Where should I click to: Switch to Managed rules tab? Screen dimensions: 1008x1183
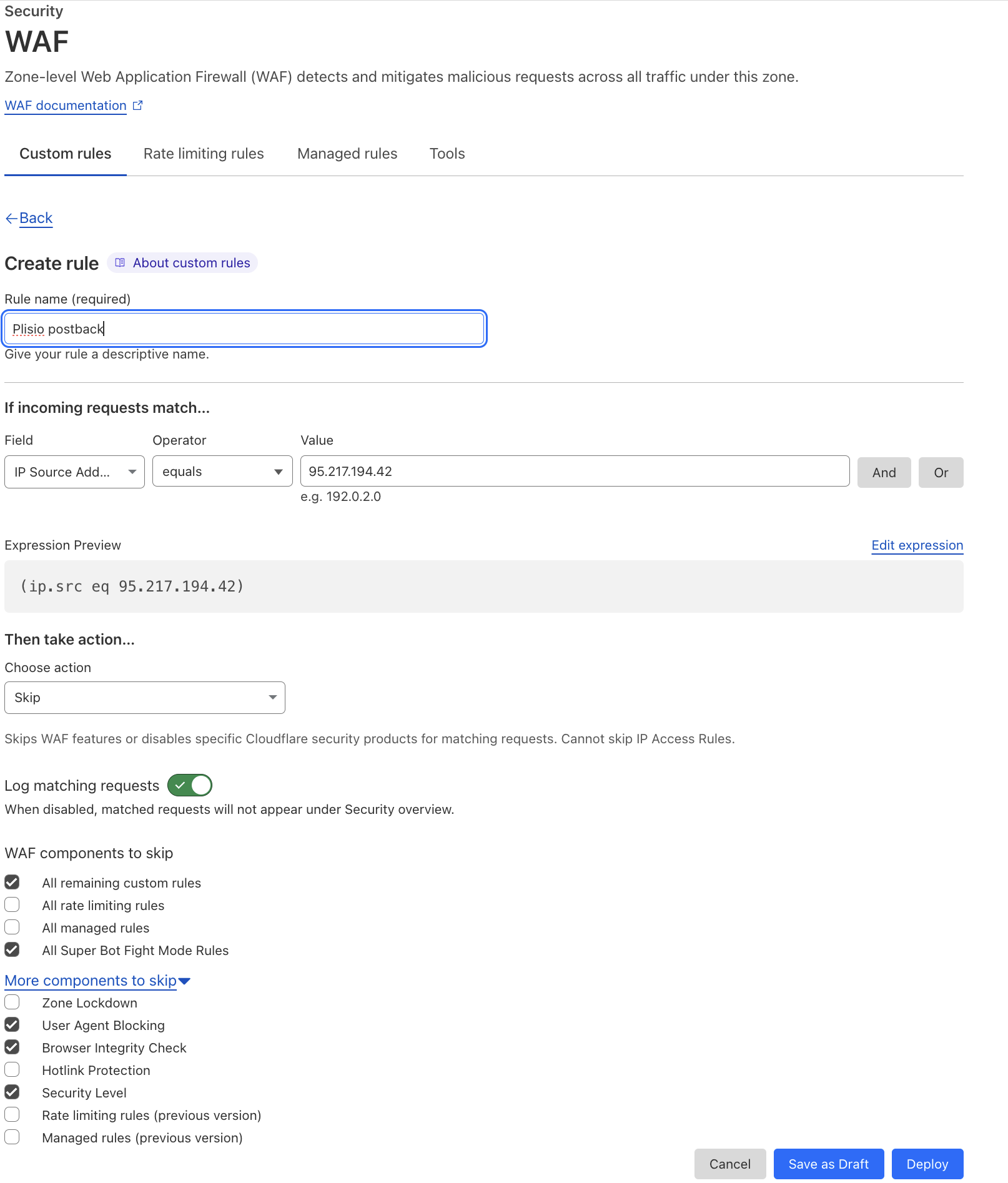click(x=347, y=154)
